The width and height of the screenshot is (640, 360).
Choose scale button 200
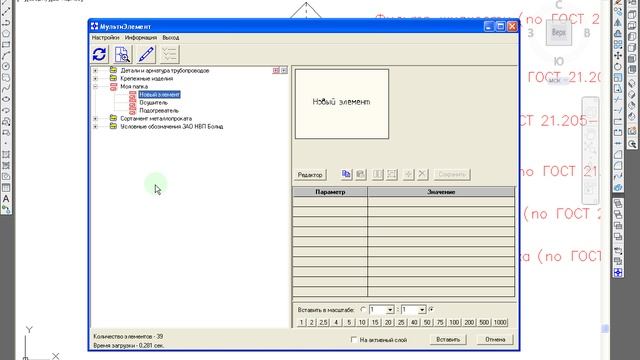coord(469,322)
